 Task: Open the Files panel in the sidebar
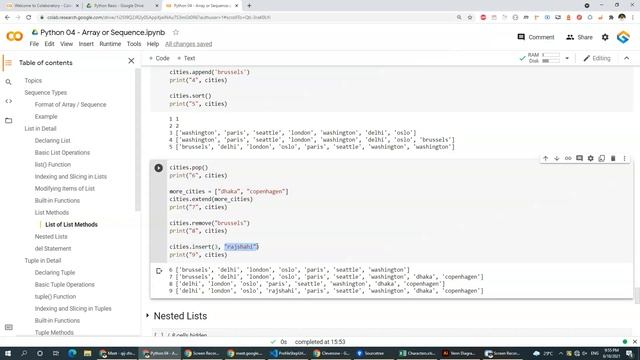click(9, 120)
